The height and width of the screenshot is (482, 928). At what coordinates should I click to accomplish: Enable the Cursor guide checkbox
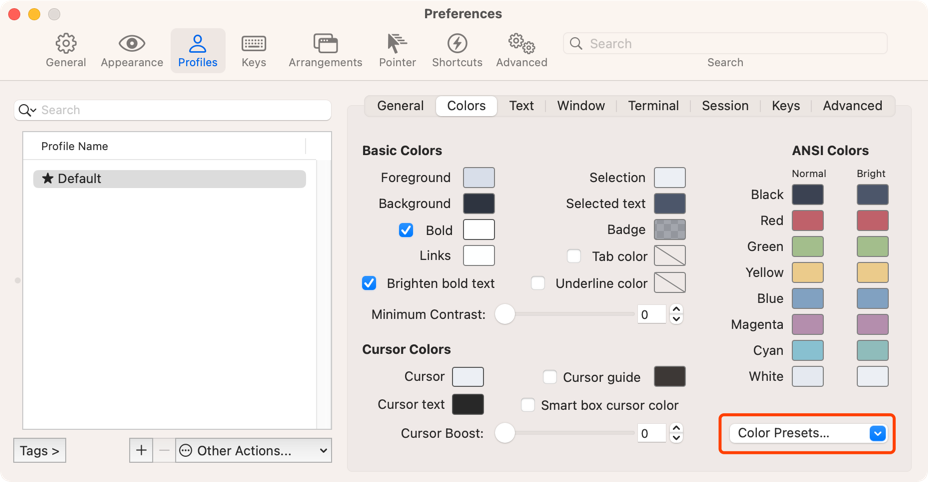coord(550,377)
